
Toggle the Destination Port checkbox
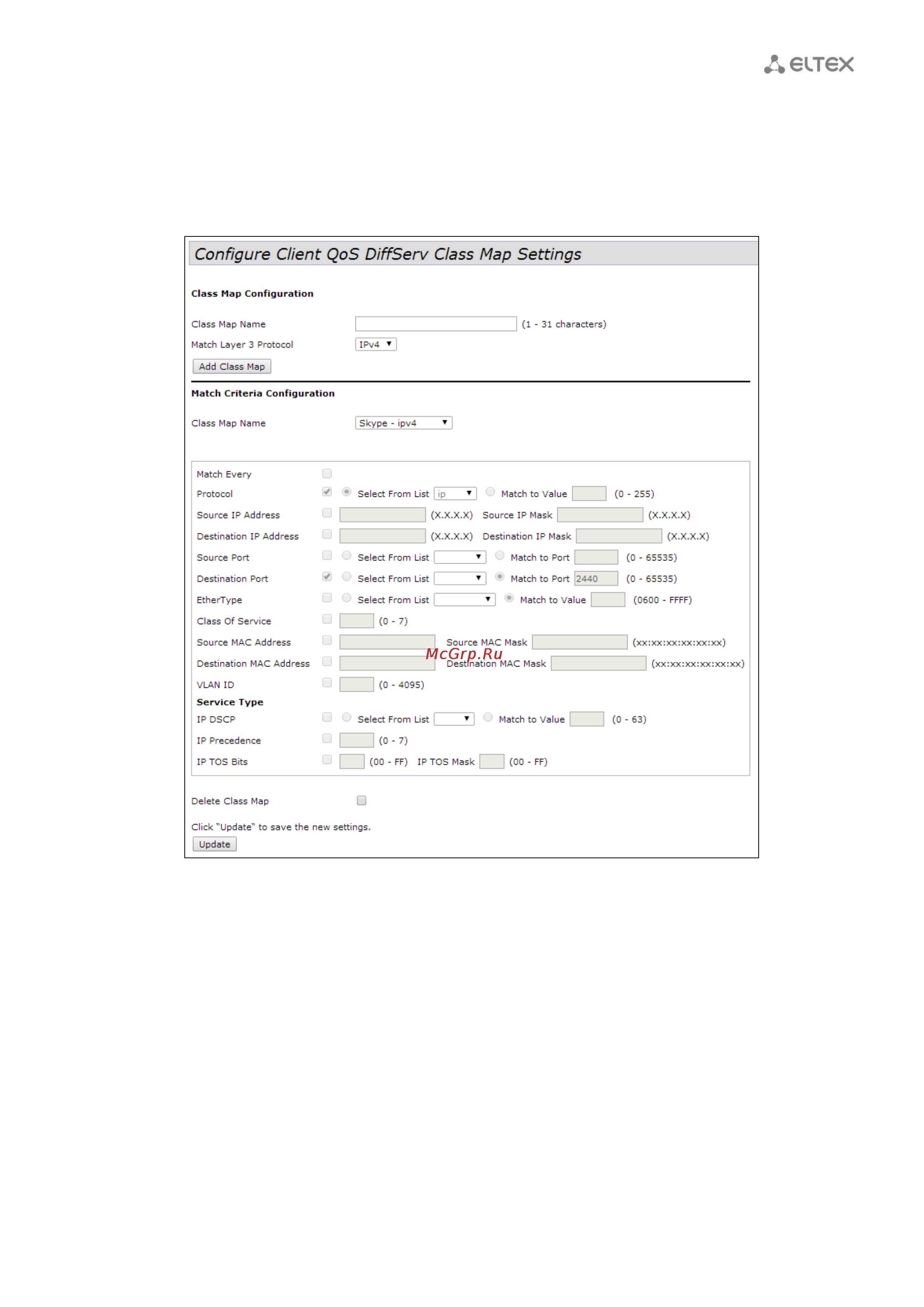tap(327, 577)
